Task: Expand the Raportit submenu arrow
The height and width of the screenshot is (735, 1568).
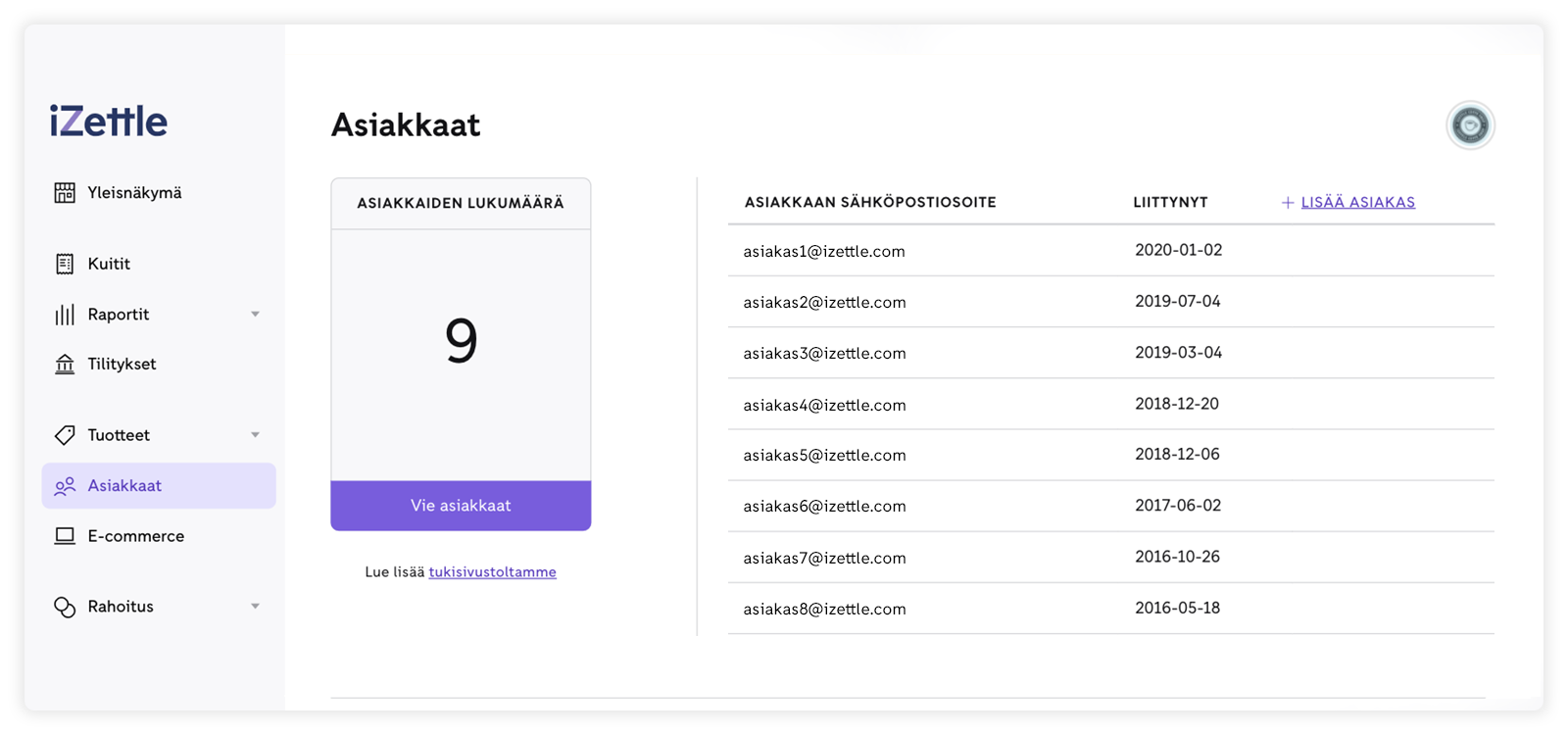Action: [255, 315]
